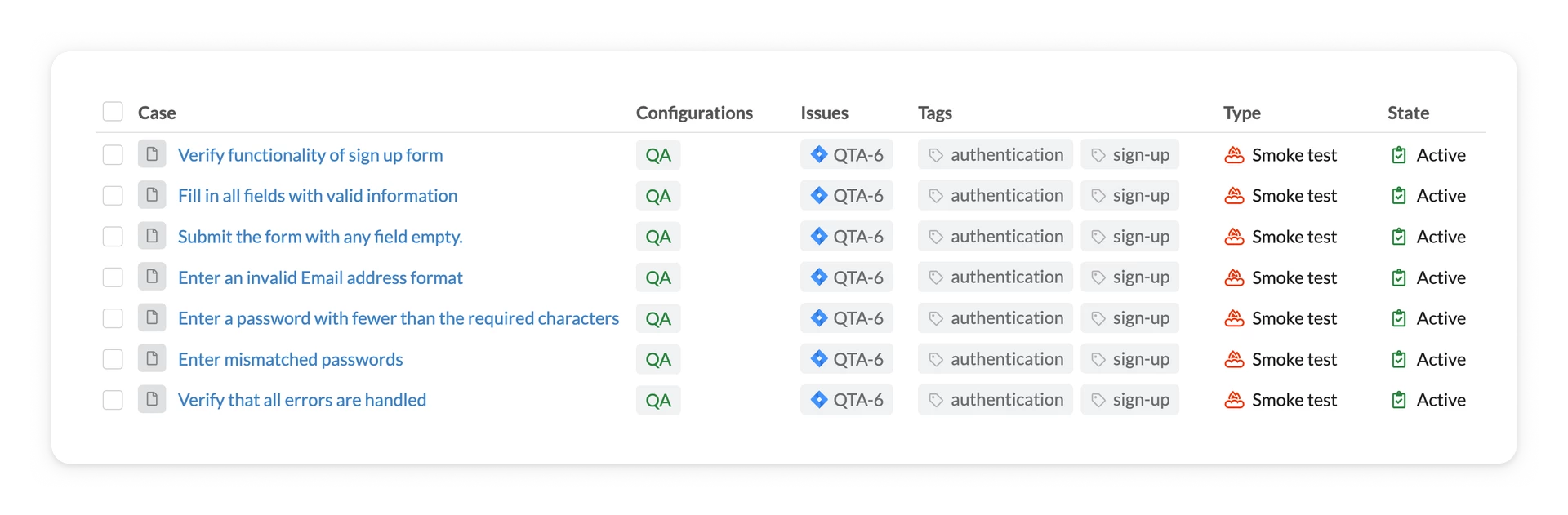This screenshot has width=1568, height=515.
Task: Click the QA configuration badge in the first row
Action: point(658,155)
